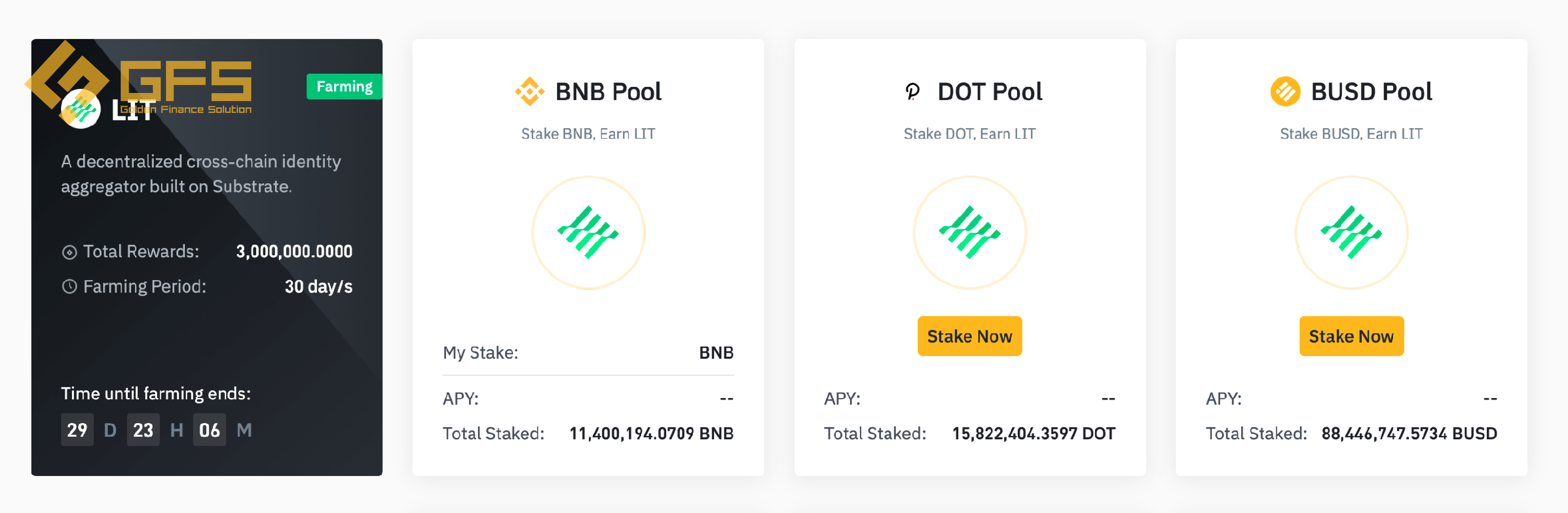Stake Now in the BUSD Pool
The height and width of the screenshot is (513, 1568).
1351,336
